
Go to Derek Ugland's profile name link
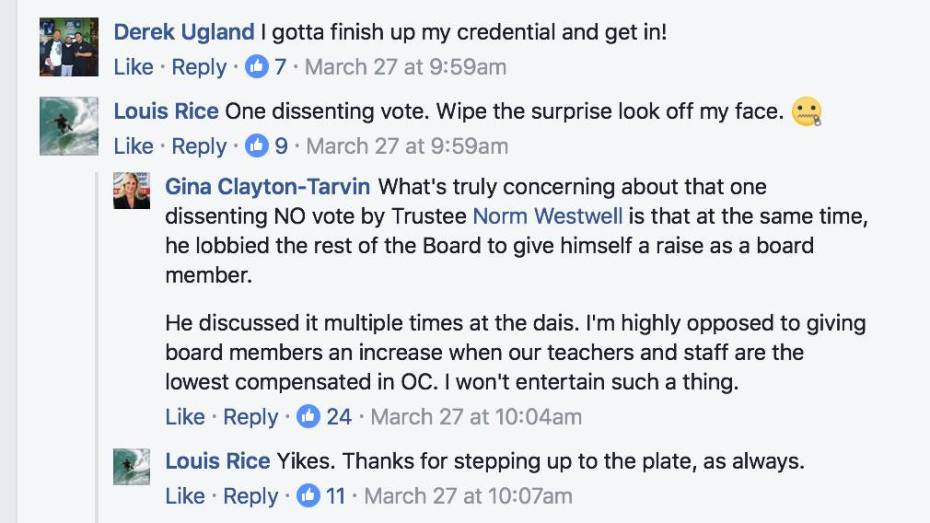(184, 32)
